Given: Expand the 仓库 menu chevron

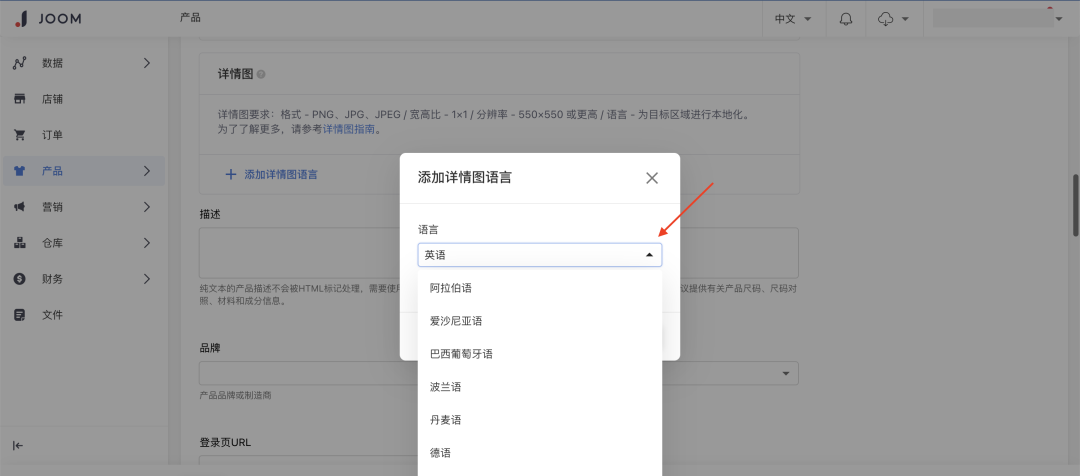Looking at the screenshot, I should tap(146, 242).
